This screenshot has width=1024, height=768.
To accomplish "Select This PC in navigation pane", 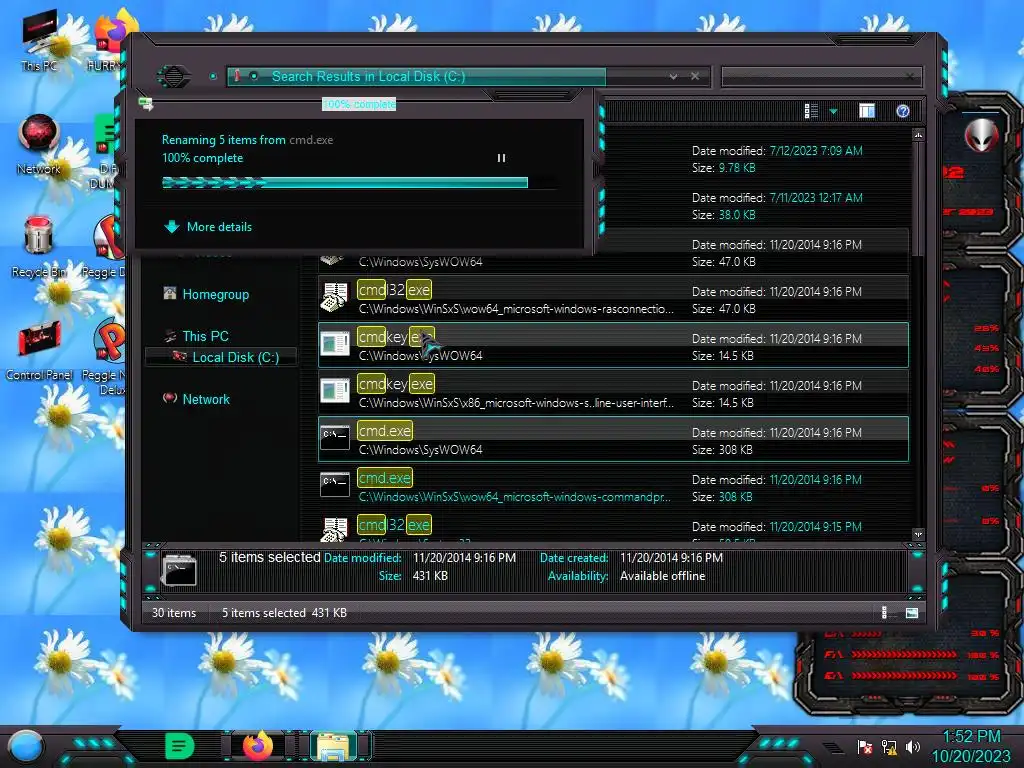I will coord(206,336).
